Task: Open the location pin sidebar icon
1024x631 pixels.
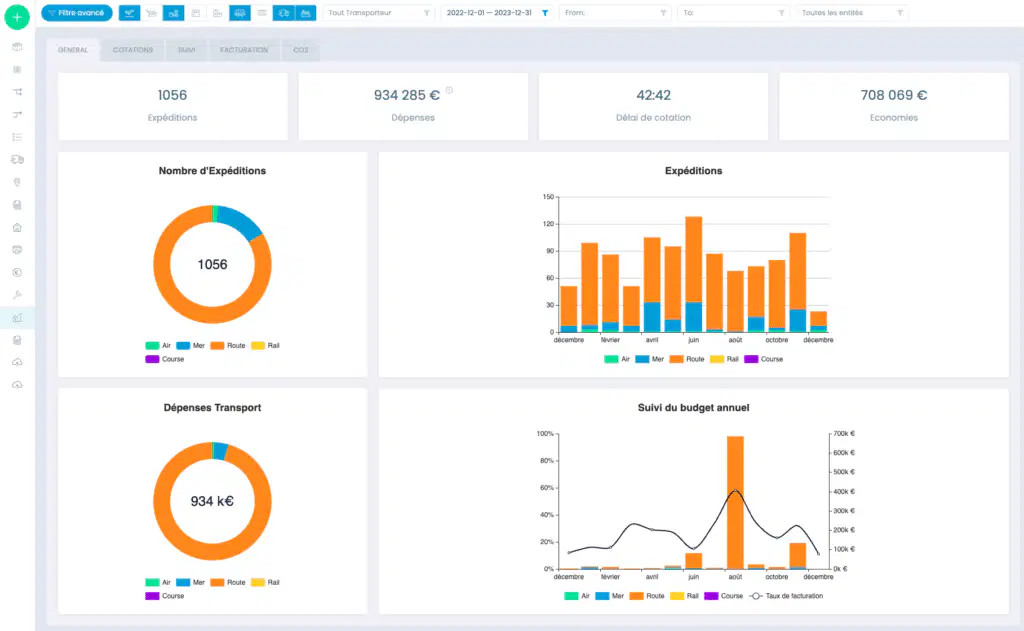Action: (x=17, y=182)
